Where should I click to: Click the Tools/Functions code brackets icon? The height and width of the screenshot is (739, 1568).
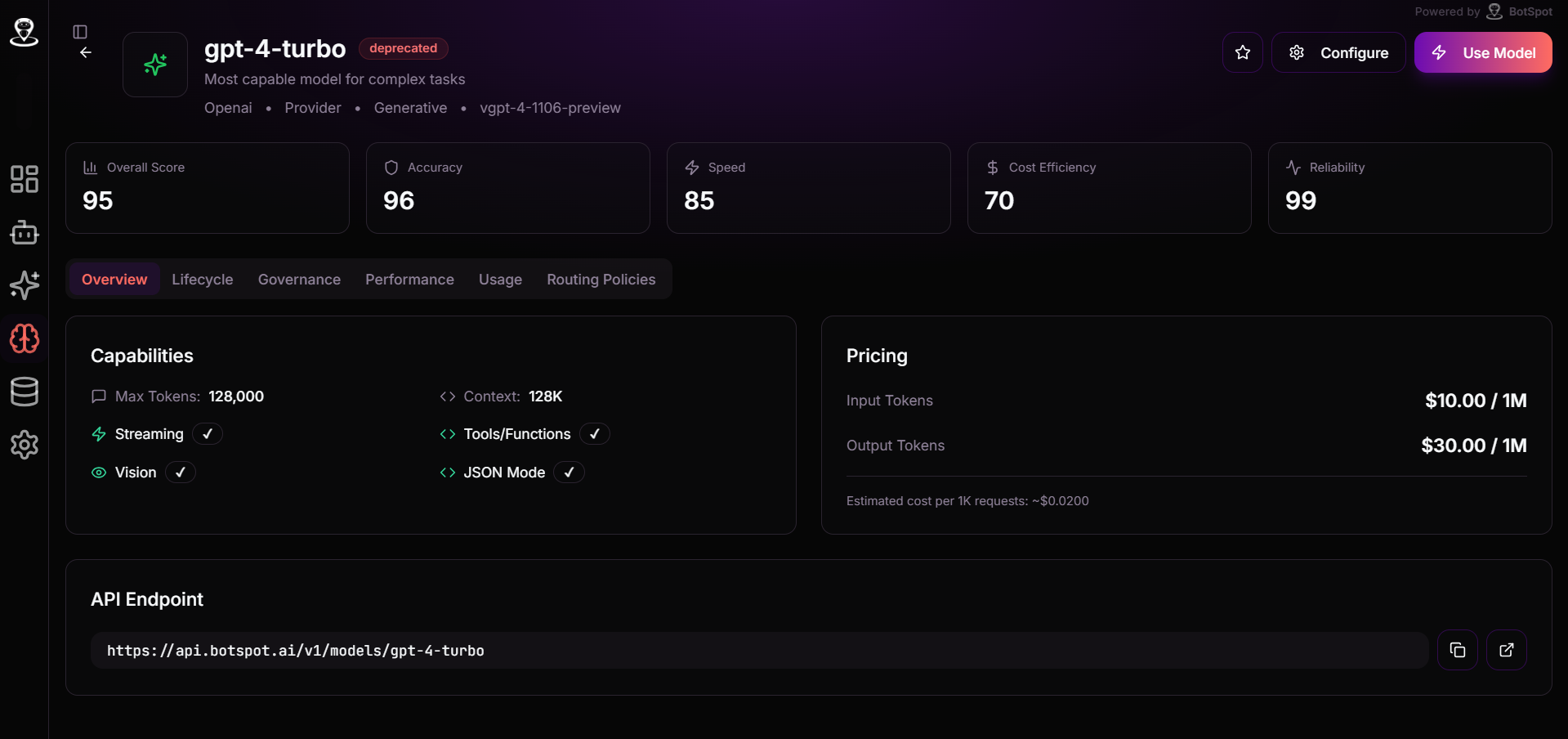pyautogui.click(x=448, y=434)
